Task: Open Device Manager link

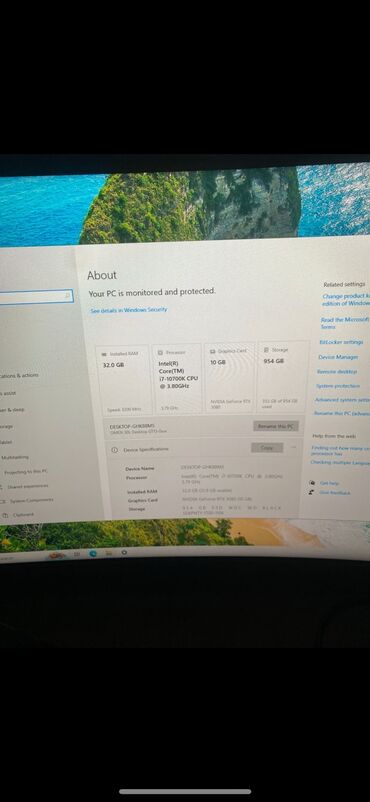Action: (338, 357)
